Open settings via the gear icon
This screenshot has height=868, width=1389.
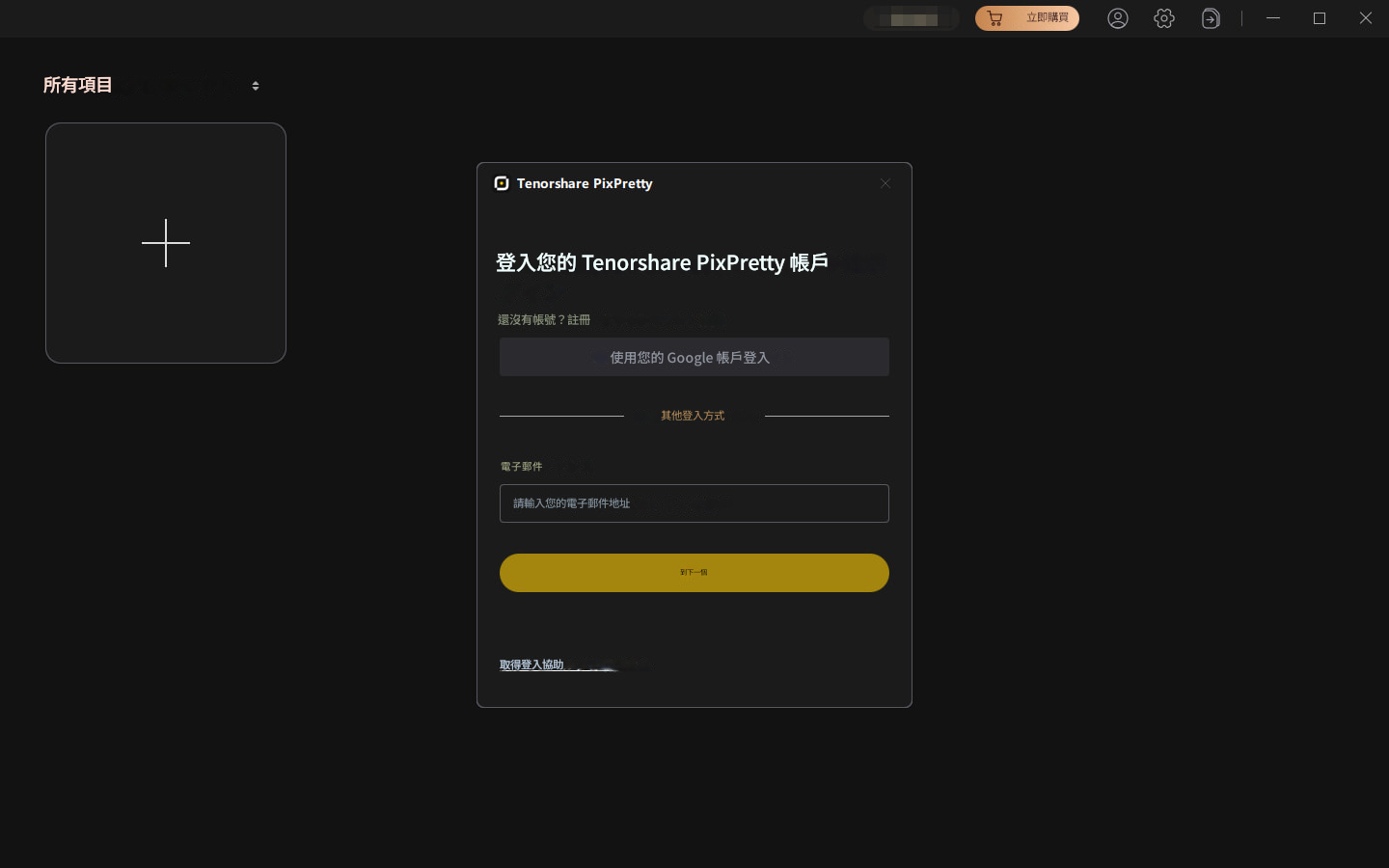pyautogui.click(x=1164, y=18)
